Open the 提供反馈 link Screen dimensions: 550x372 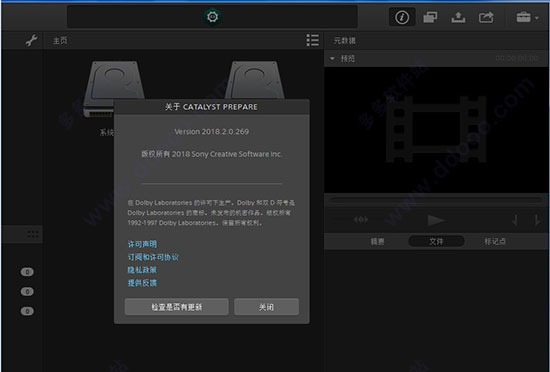[x=142, y=283]
